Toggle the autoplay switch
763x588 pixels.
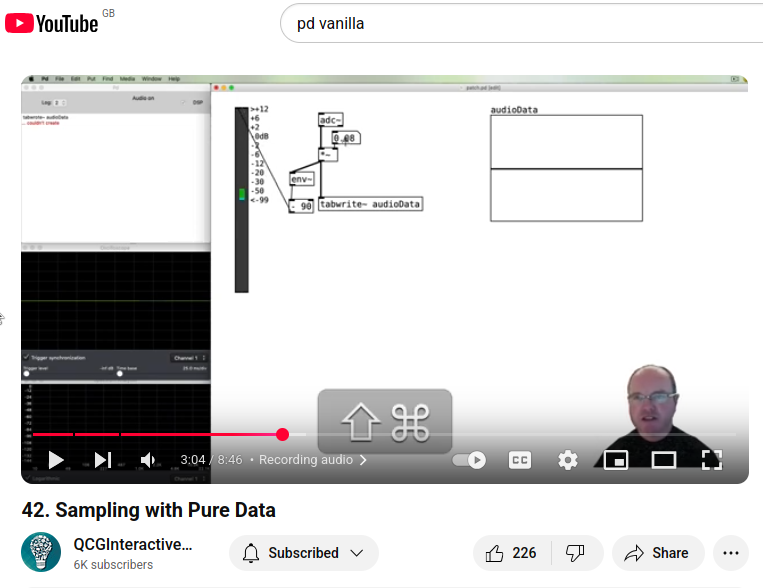pos(469,460)
